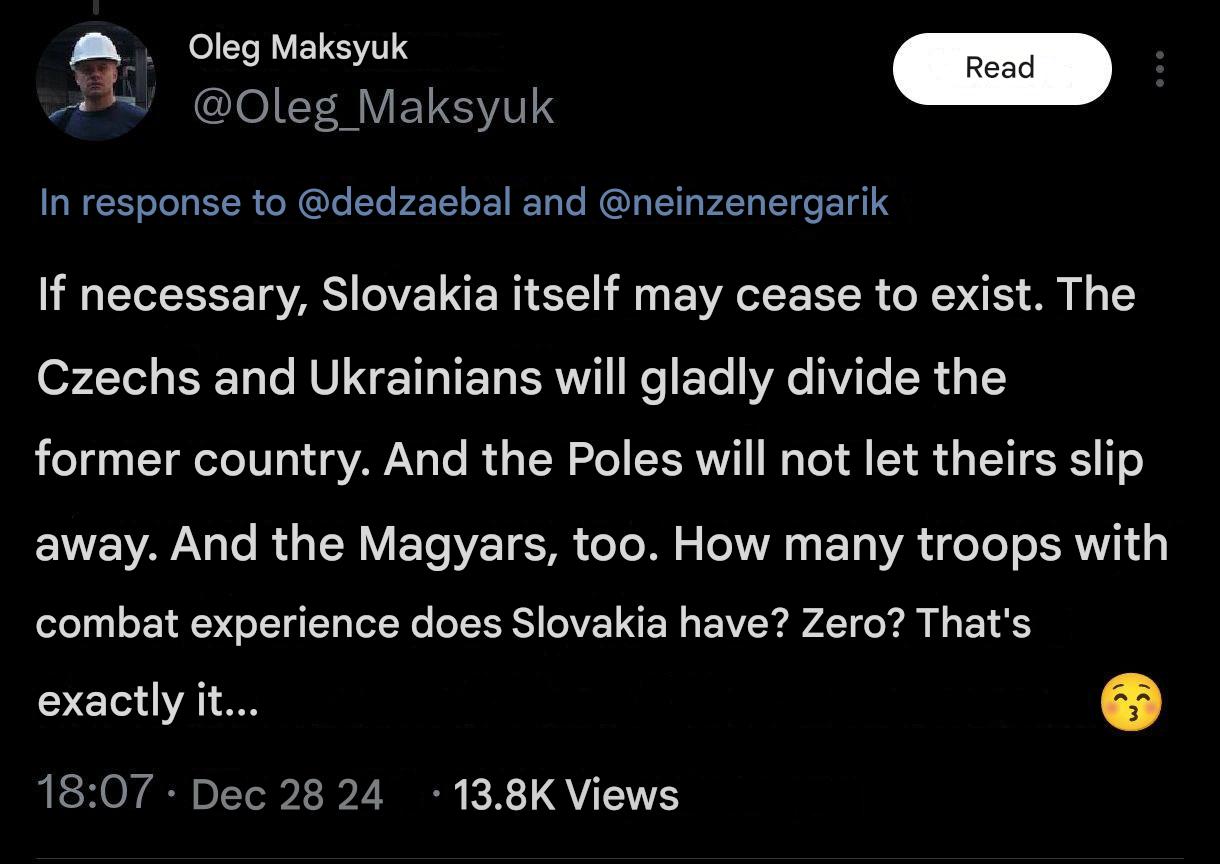Click the word 'Ukrainians' in the post
The width and height of the screenshot is (1220, 864).
[426, 378]
